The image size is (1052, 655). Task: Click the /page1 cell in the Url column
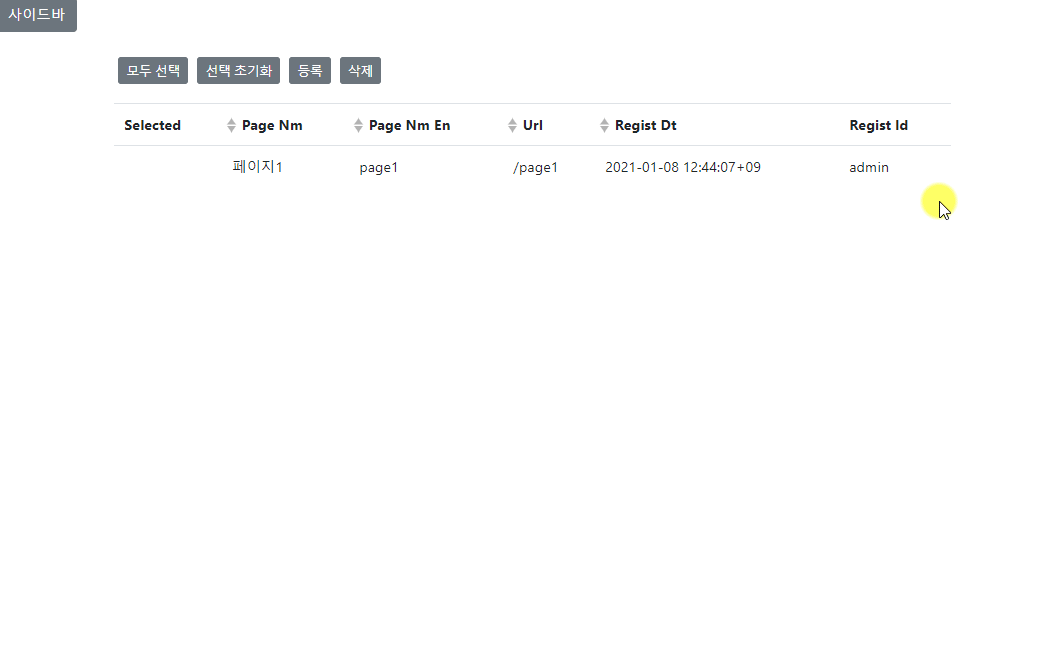(x=535, y=168)
